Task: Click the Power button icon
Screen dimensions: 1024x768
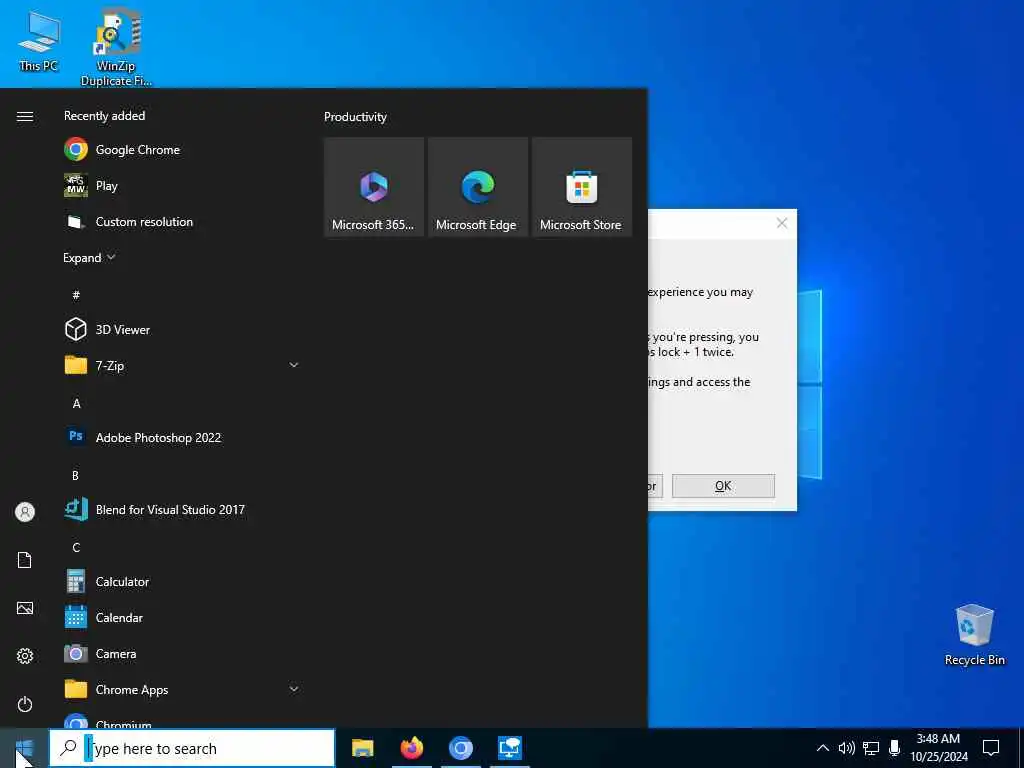Action: (x=25, y=705)
